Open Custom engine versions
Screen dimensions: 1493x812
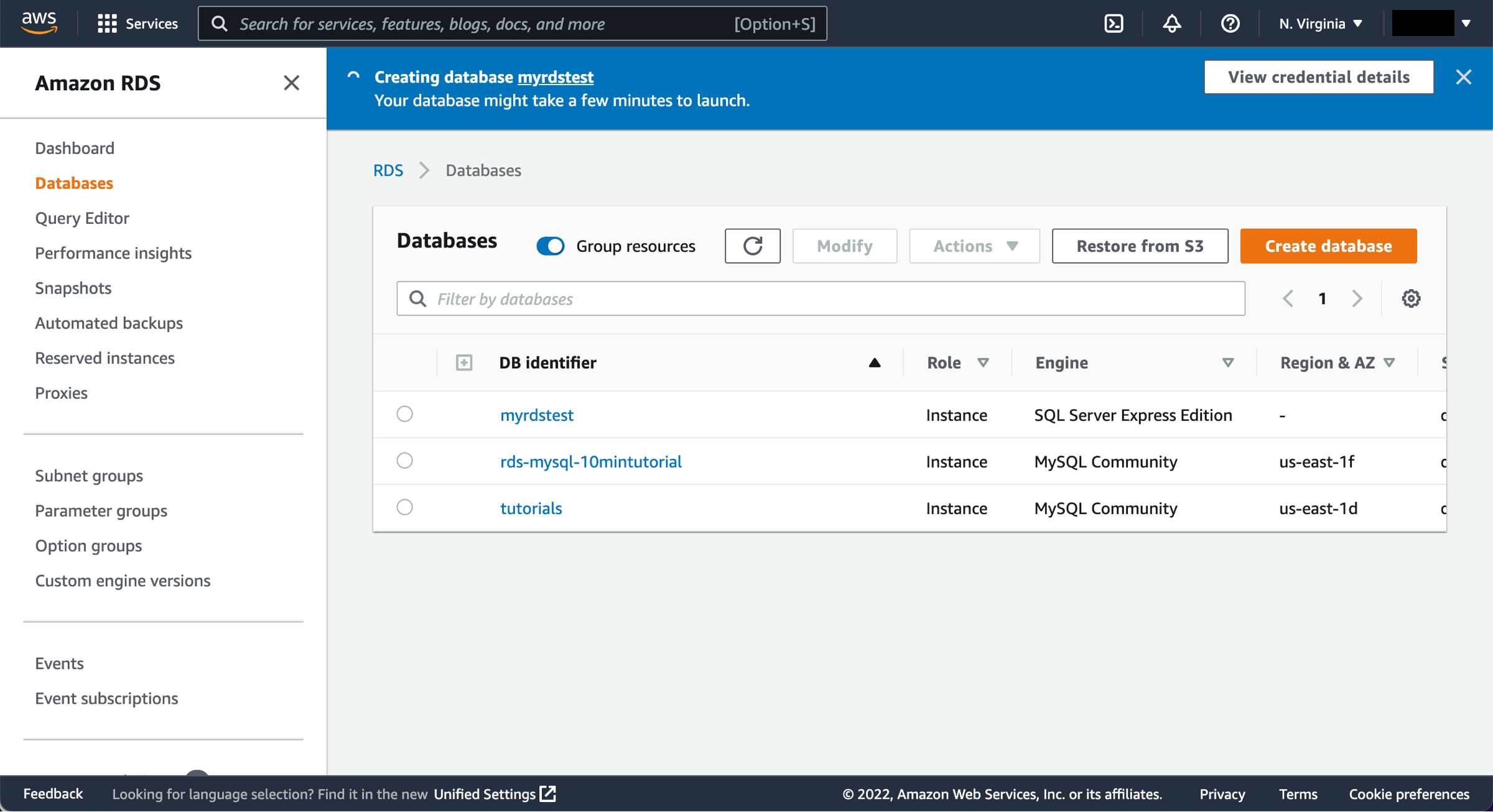pyautogui.click(x=123, y=581)
